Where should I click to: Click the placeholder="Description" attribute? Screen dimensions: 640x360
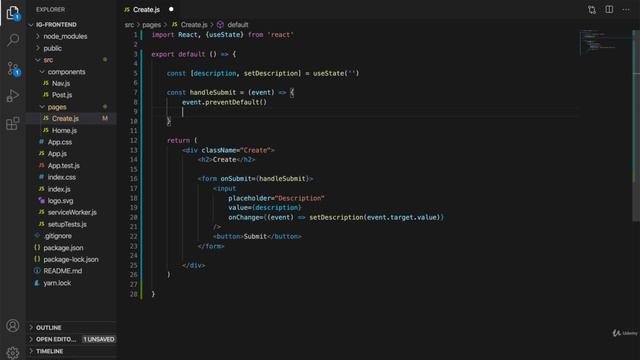click(x=276, y=198)
